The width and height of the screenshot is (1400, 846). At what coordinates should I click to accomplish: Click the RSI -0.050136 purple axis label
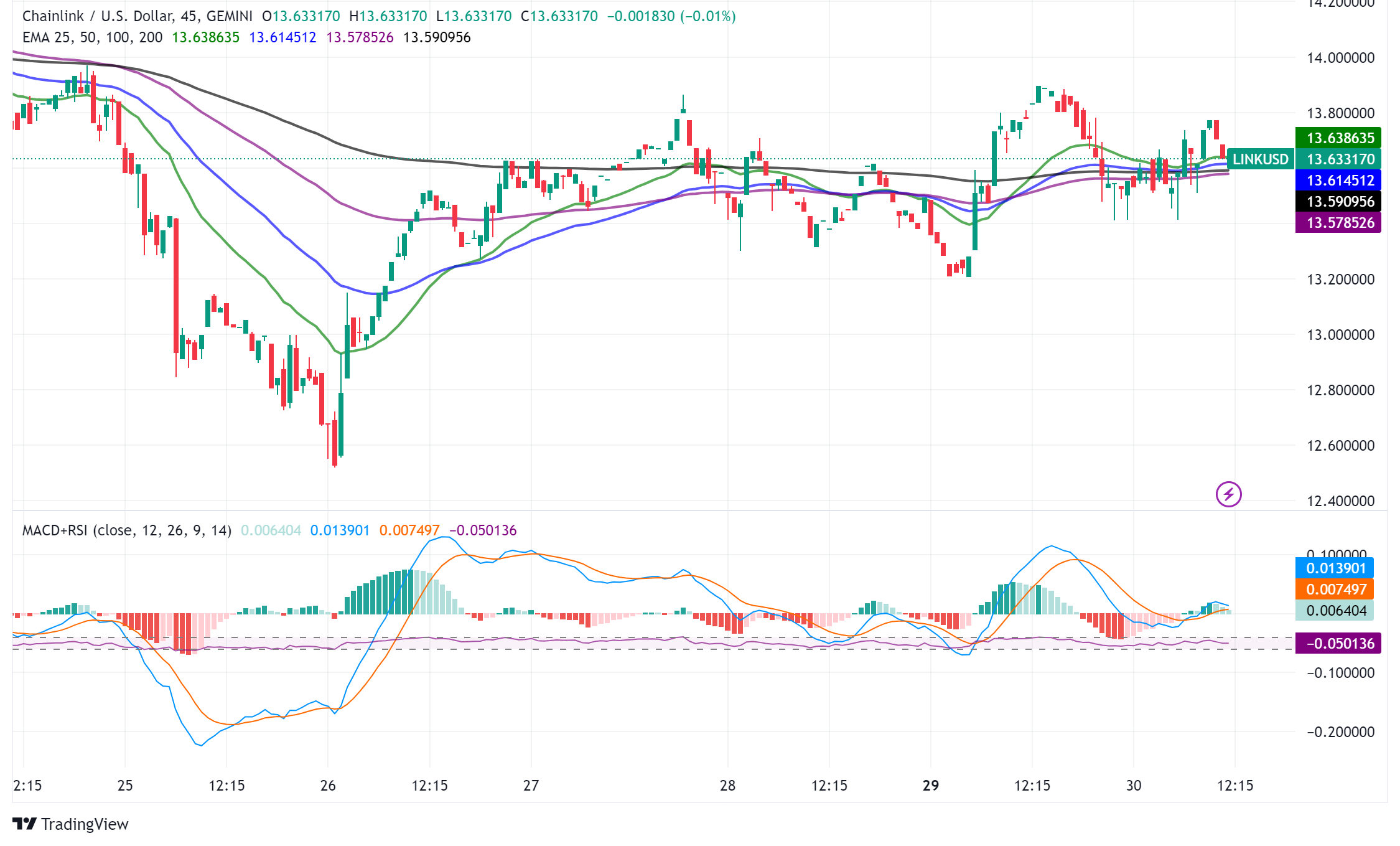coord(1338,643)
